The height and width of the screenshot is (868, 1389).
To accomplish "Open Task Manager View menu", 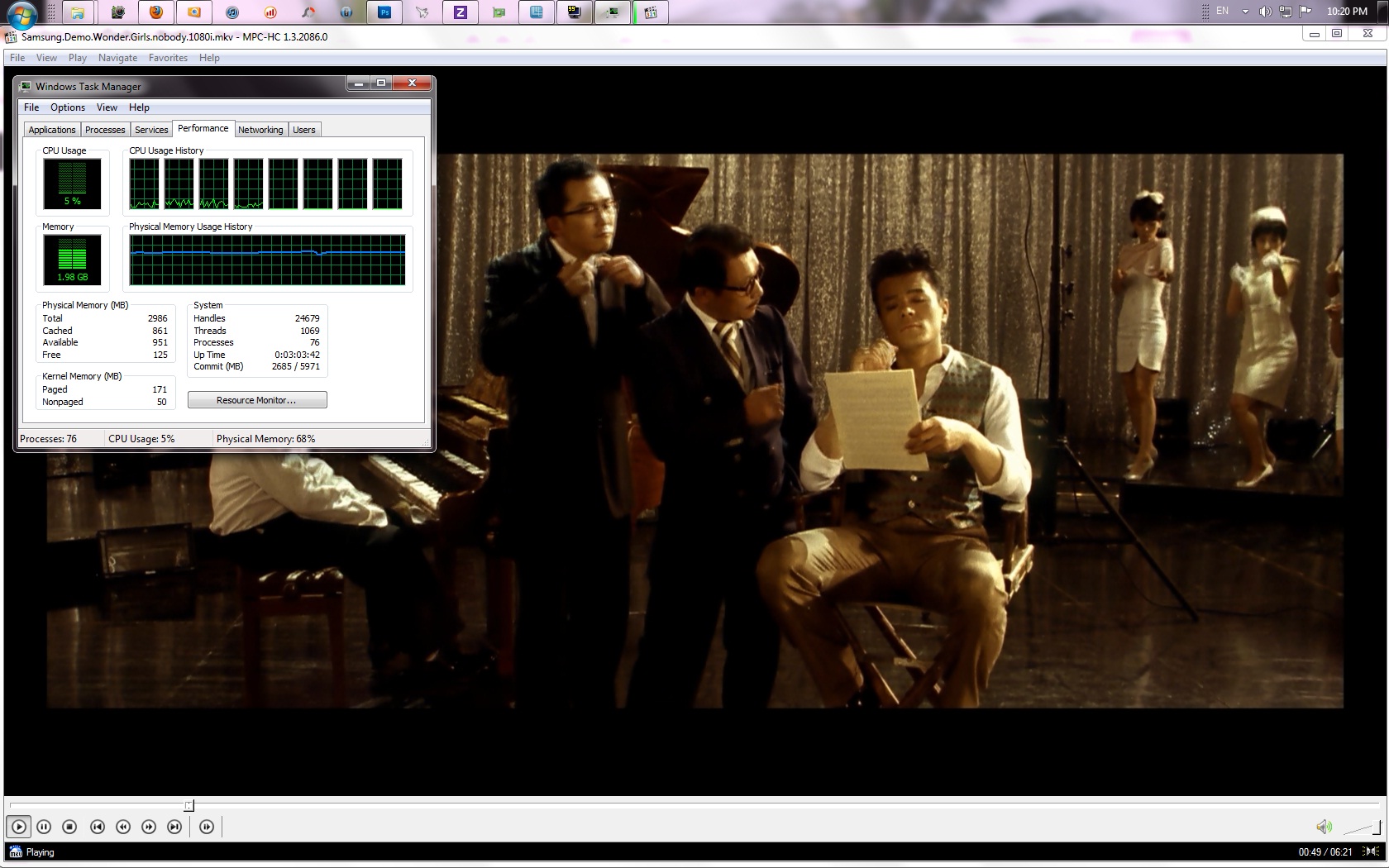I will coord(107,107).
